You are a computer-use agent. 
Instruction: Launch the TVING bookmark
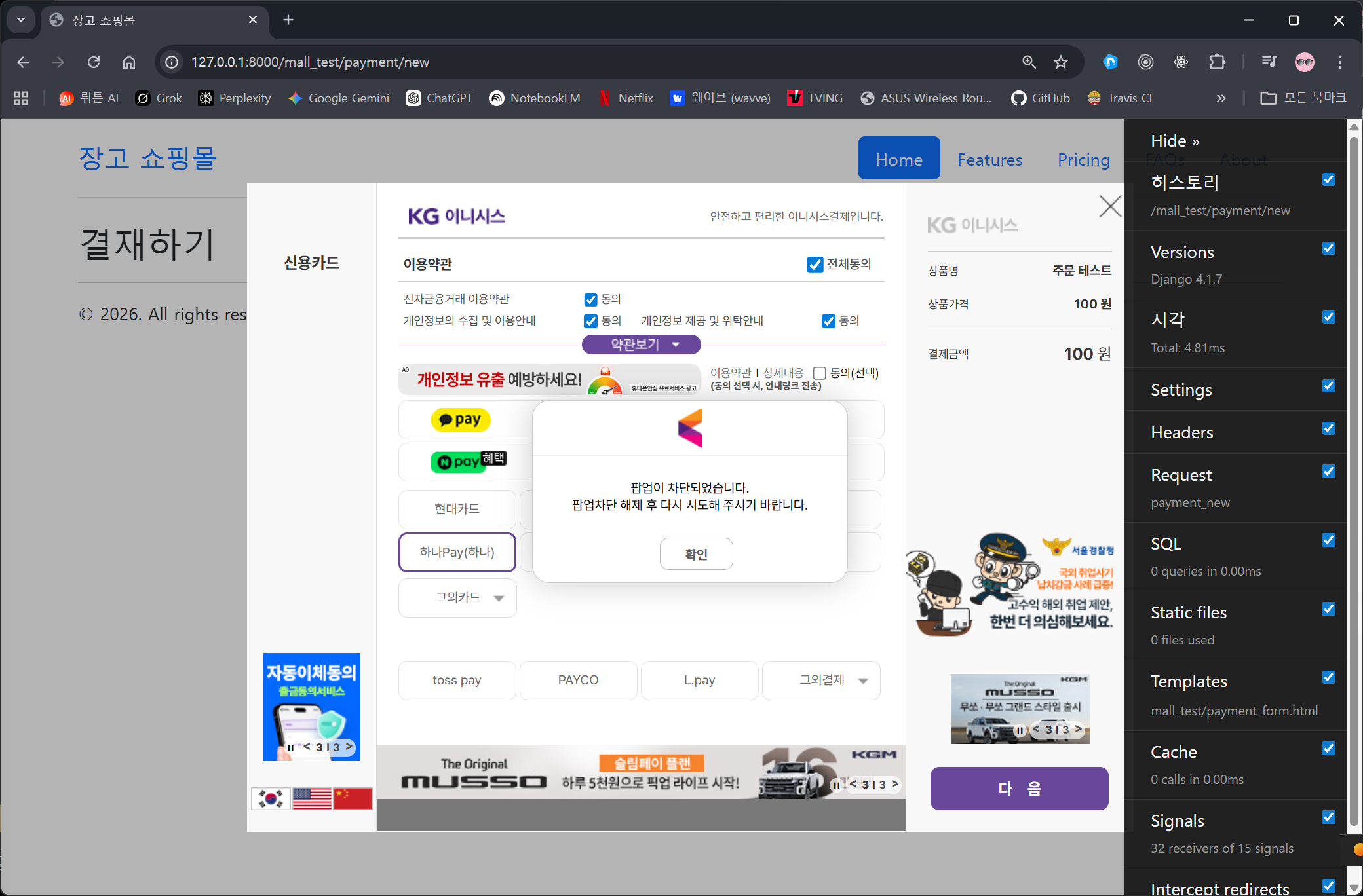814,98
